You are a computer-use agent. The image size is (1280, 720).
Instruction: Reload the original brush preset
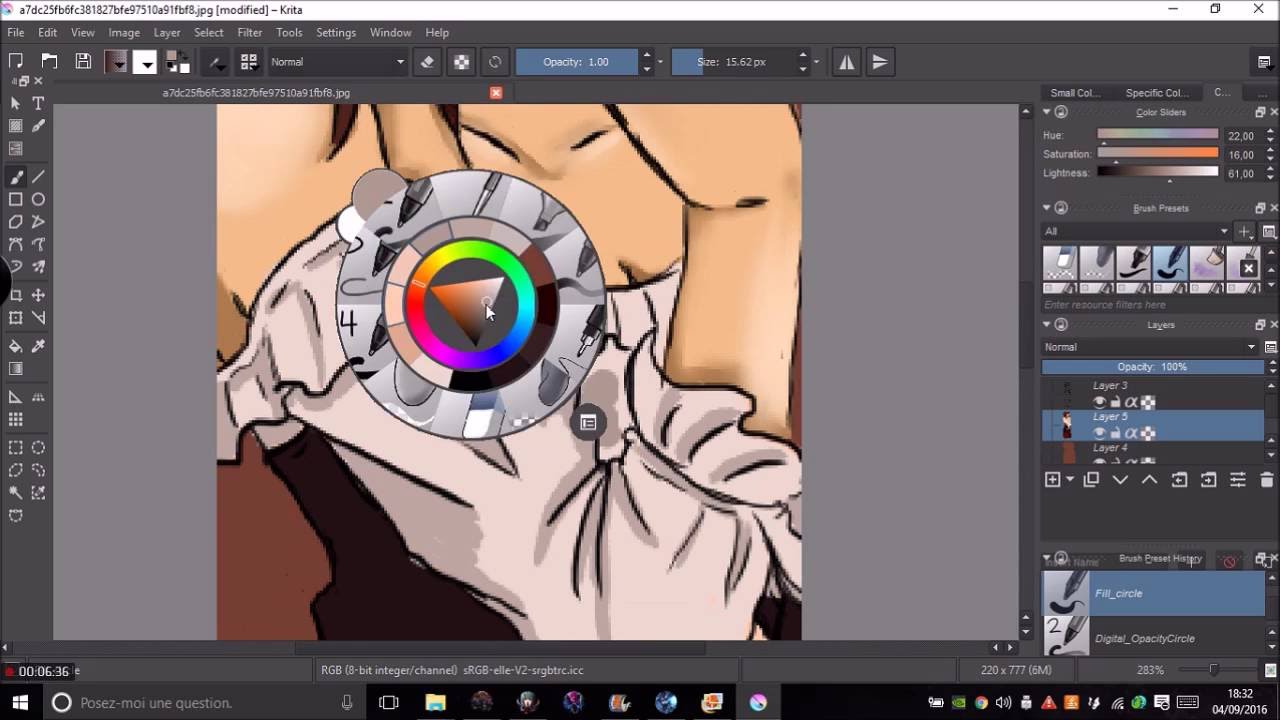(x=495, y=62)
